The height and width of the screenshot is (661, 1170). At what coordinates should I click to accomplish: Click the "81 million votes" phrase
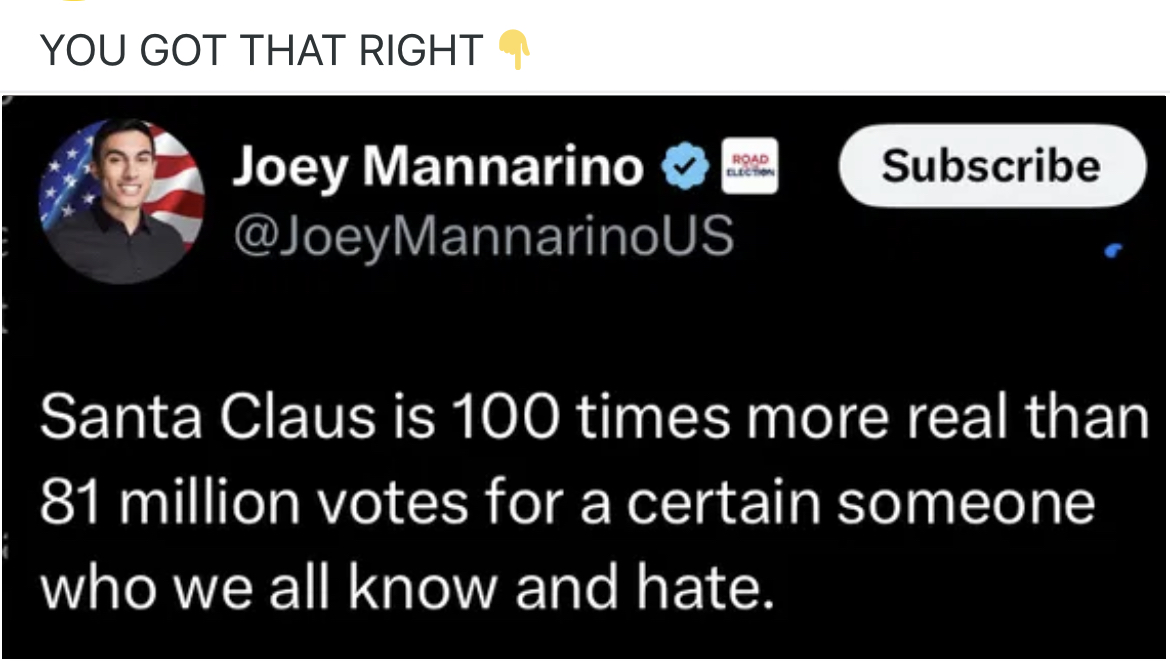coord(253,502)
